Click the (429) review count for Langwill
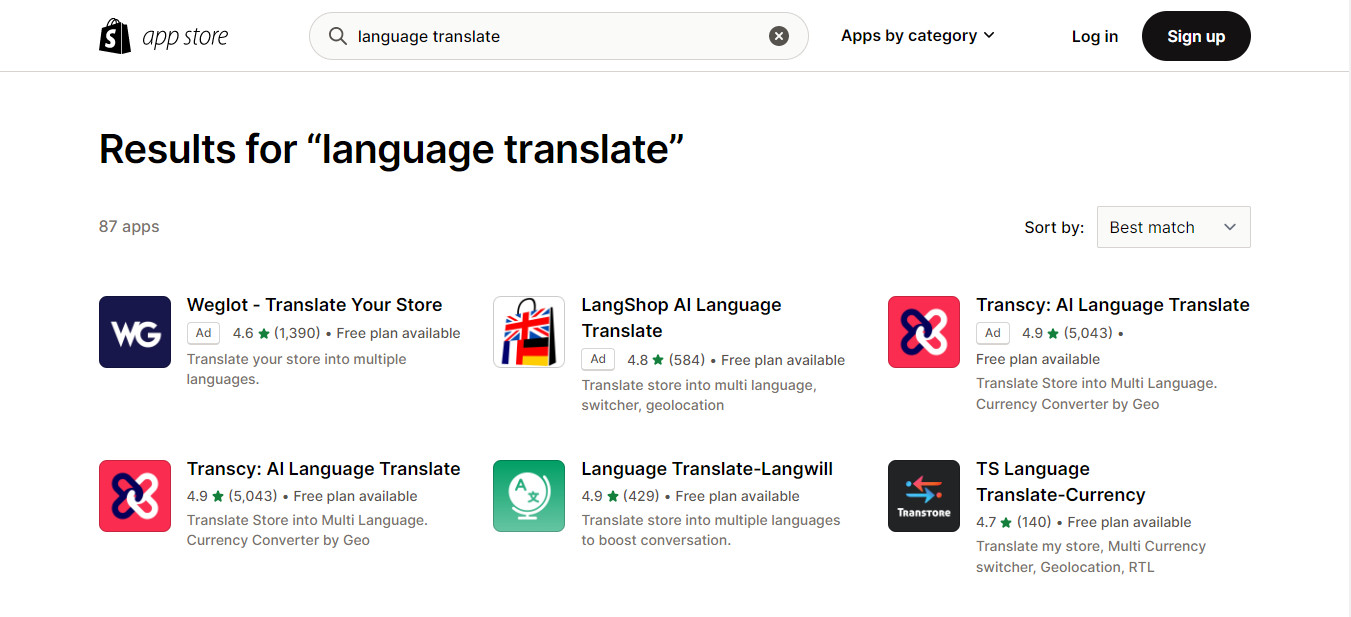The width and height of the screenshot is (1351, 617). click(x=641, y=496)
